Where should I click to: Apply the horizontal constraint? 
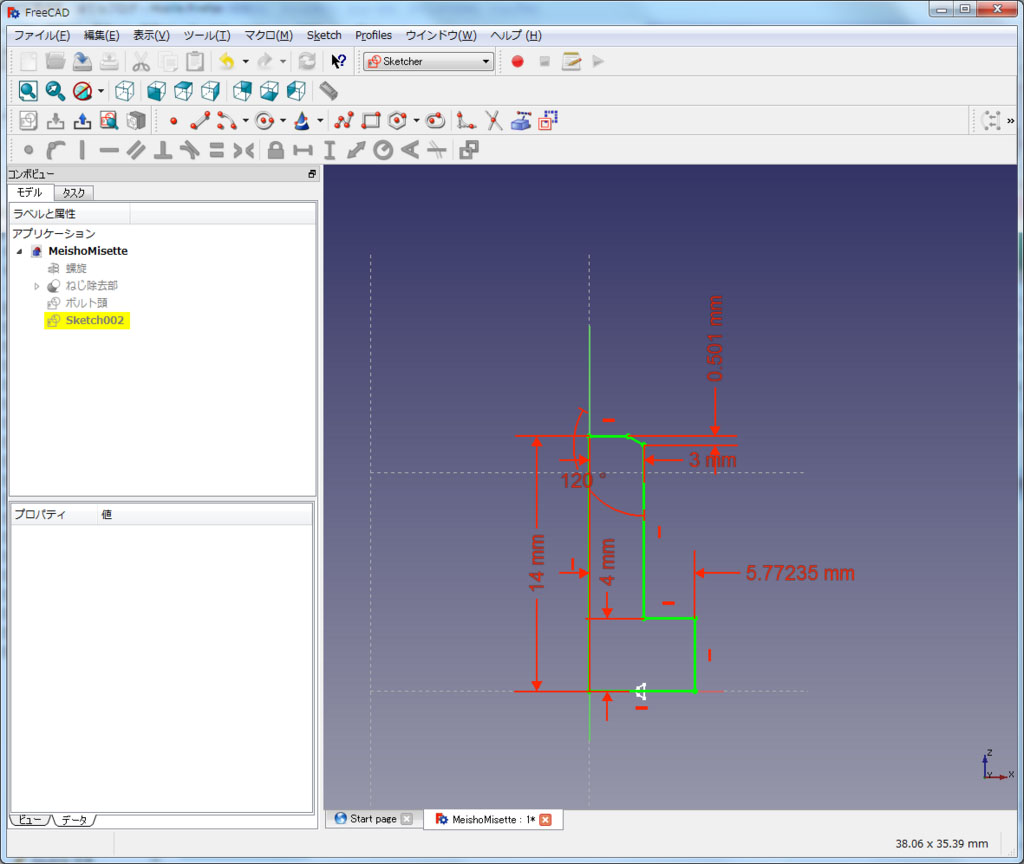(109, 150)
